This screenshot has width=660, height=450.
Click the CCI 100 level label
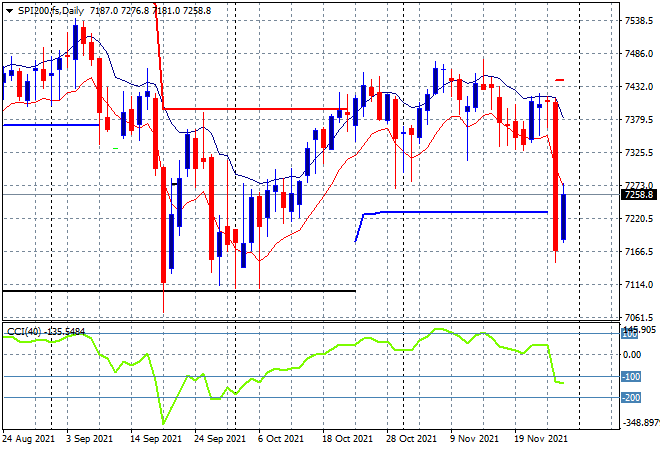click(630, 335)
